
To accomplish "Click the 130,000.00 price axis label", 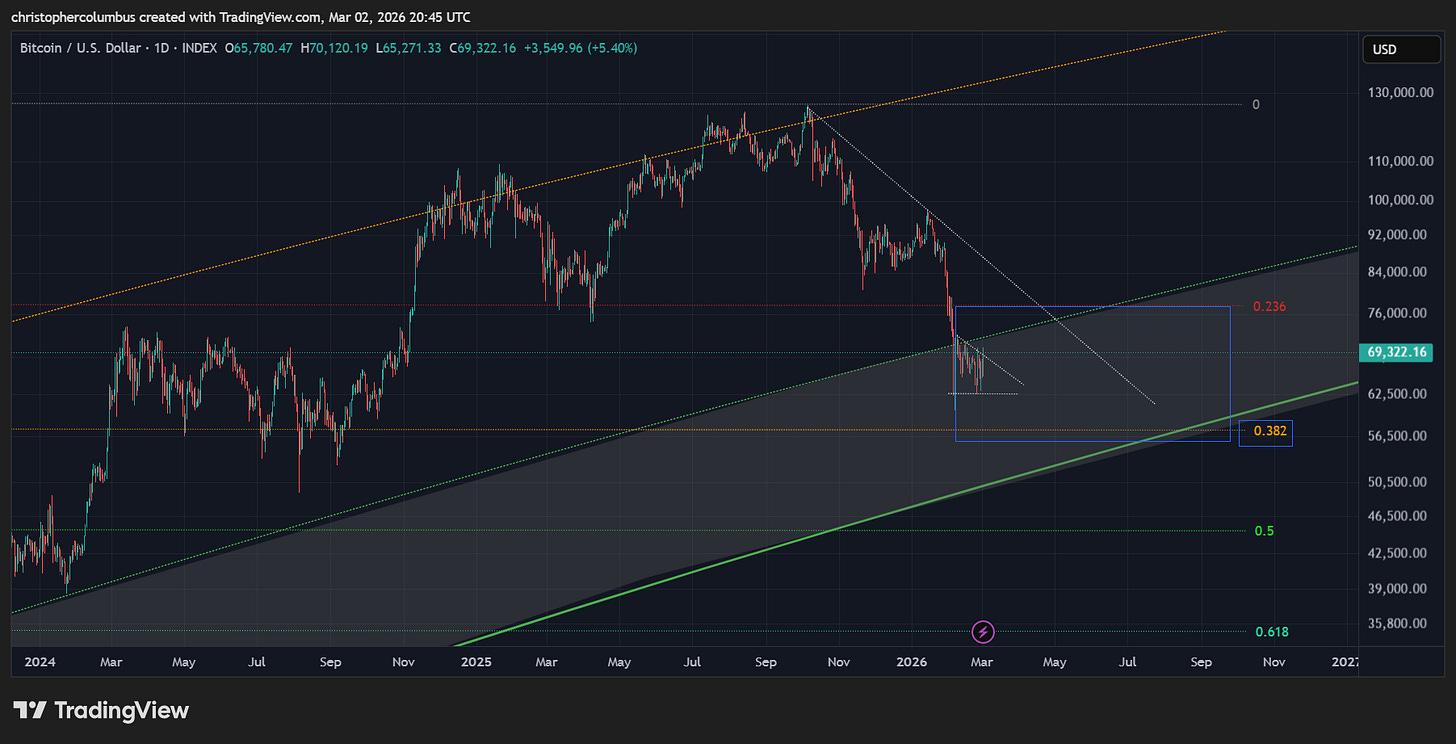I will 1400,93.
